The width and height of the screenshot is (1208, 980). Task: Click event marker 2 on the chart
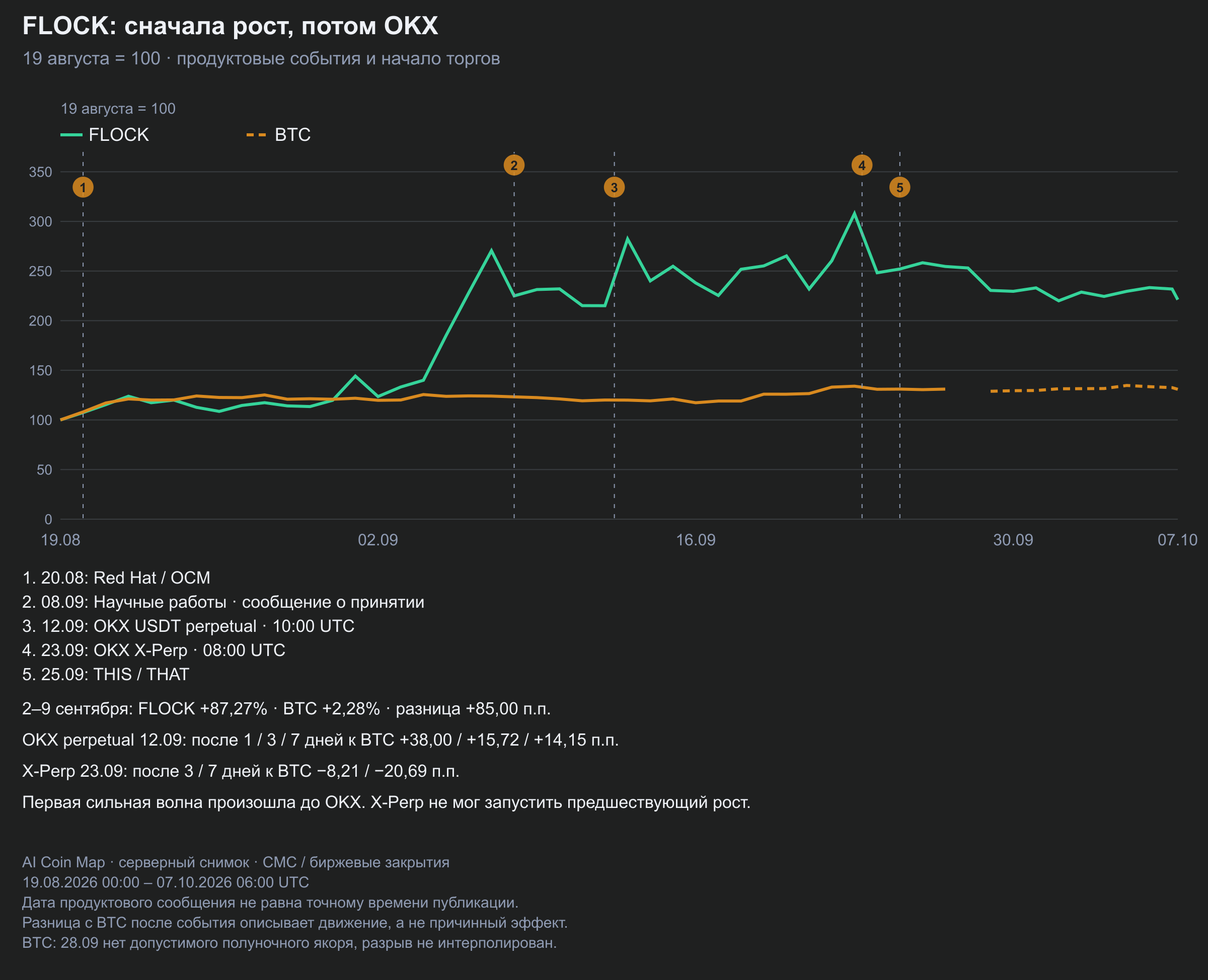tap(514, 165)
